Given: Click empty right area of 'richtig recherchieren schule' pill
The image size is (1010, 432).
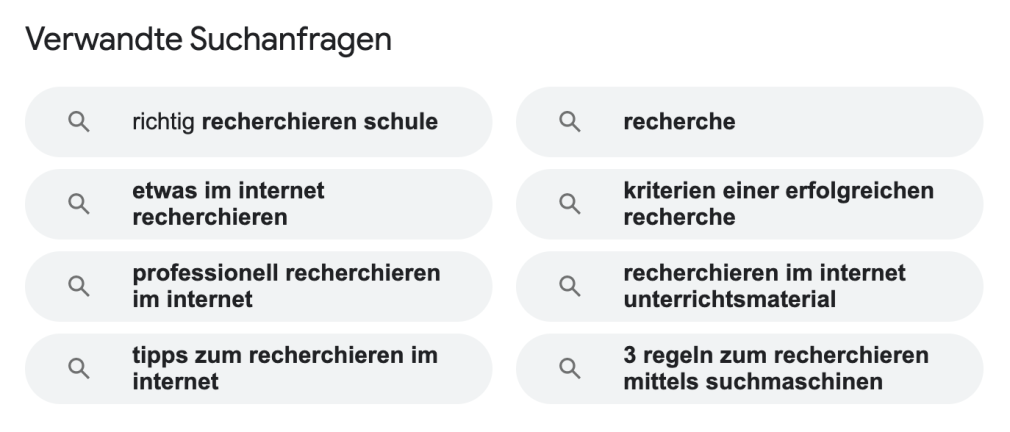Looking at the screenshot, I should coord(465,122).
